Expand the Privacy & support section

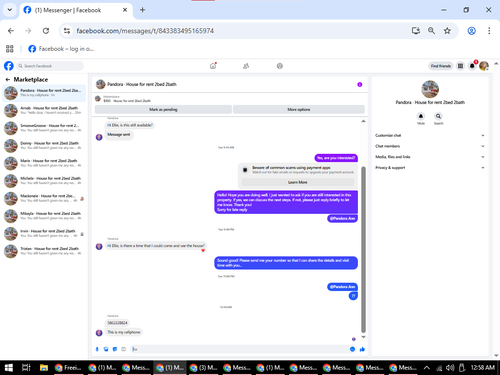430,168
